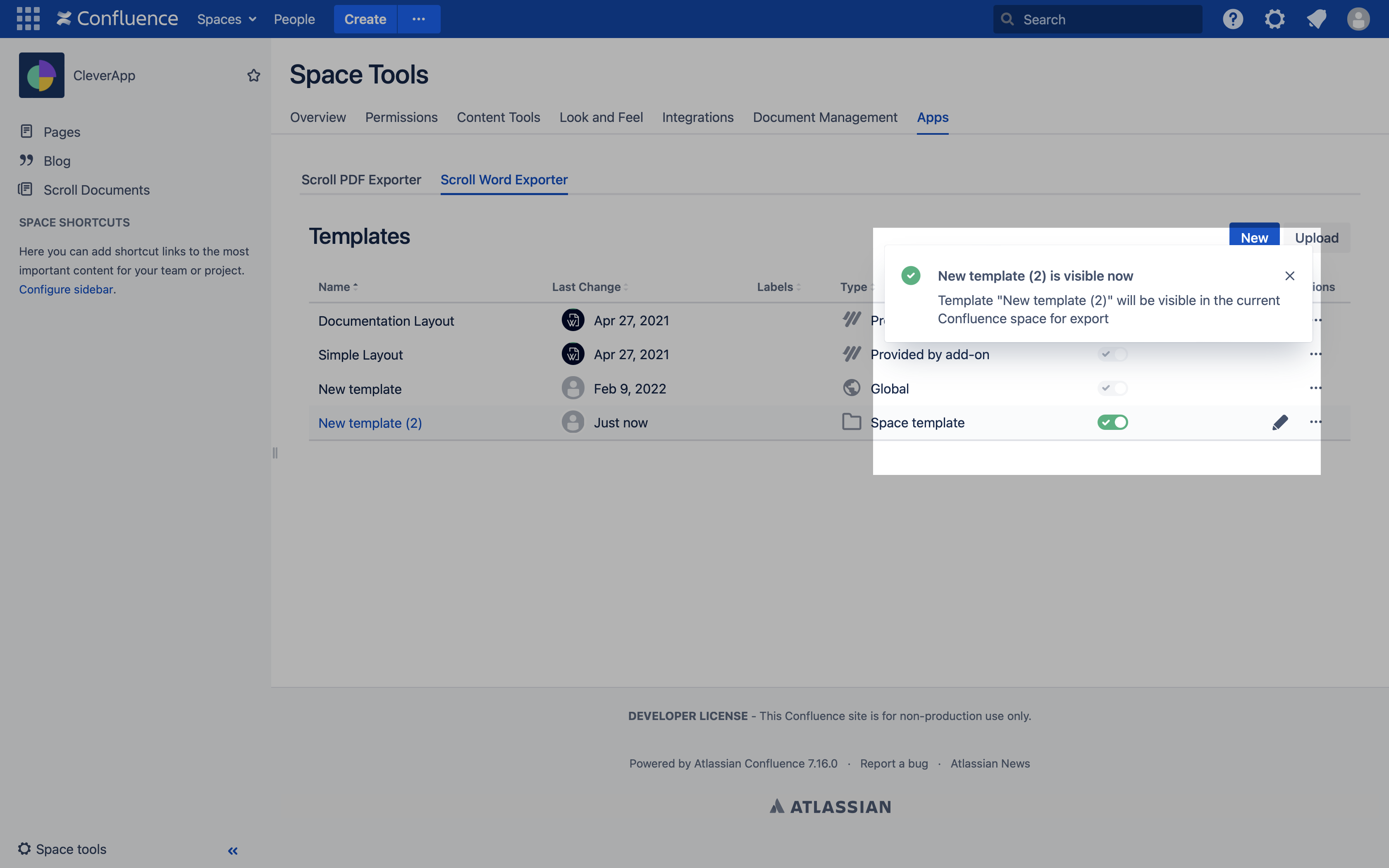This screenshot has width=1389, height=868.
Task: Switch to the Scroll PDF Exporter tab
Action: (361, 180)
